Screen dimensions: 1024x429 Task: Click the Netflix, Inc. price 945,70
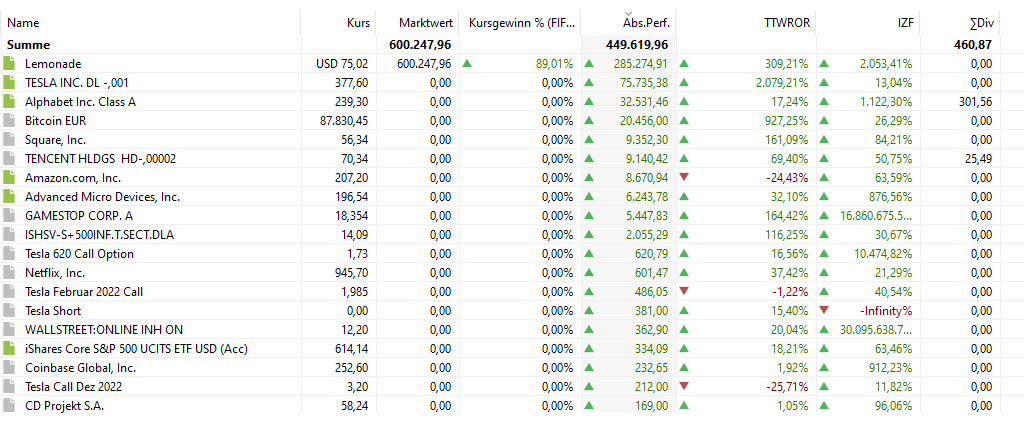(353, 273)
